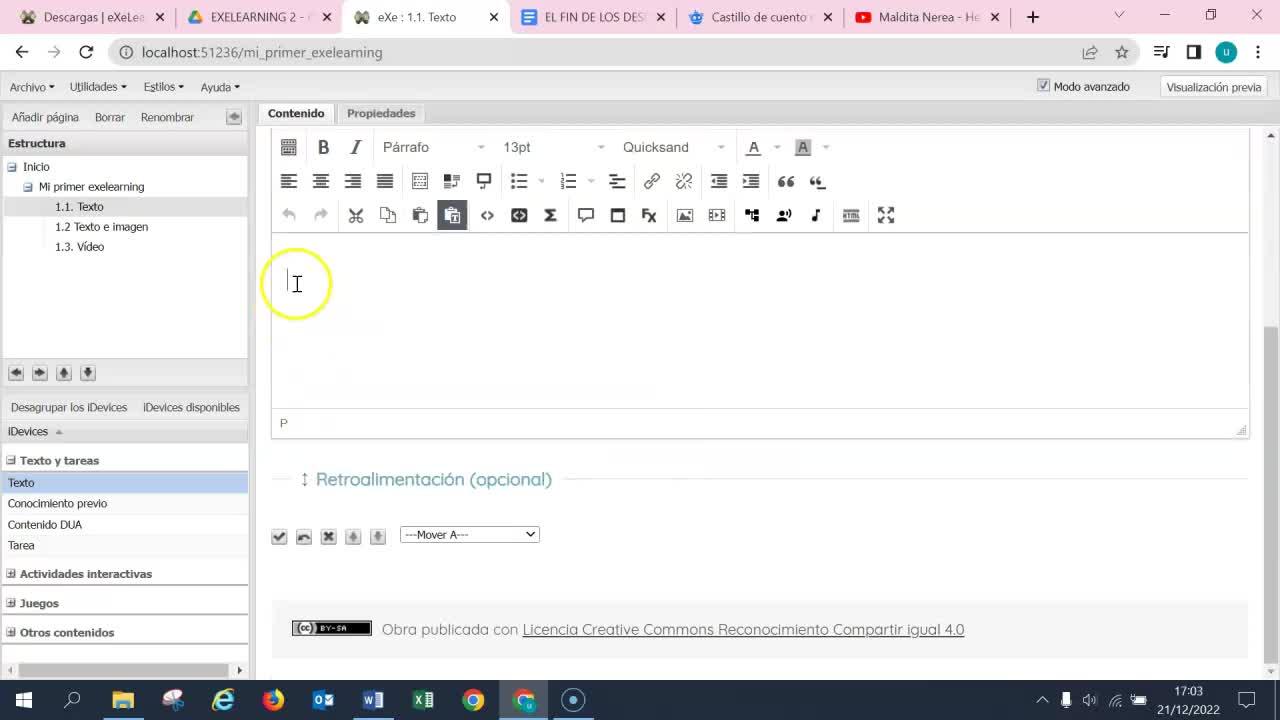Screen dimensions: 1280x720
Task: Insert an image into the content
Action: (685, 215)
